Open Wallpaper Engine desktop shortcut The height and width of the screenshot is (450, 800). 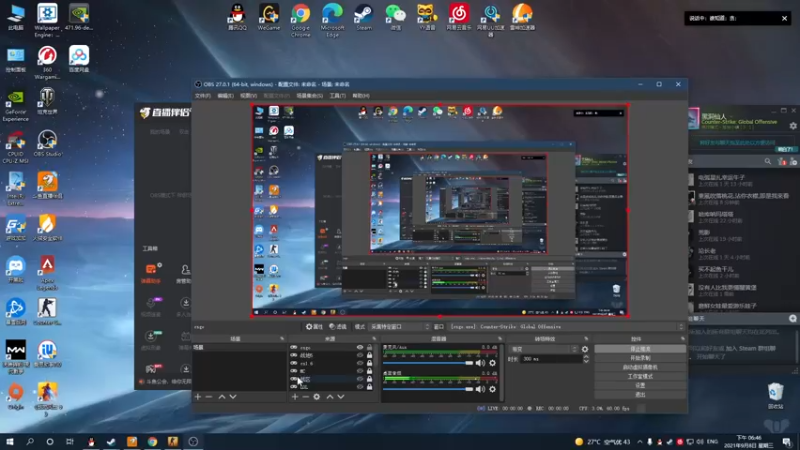47,20
